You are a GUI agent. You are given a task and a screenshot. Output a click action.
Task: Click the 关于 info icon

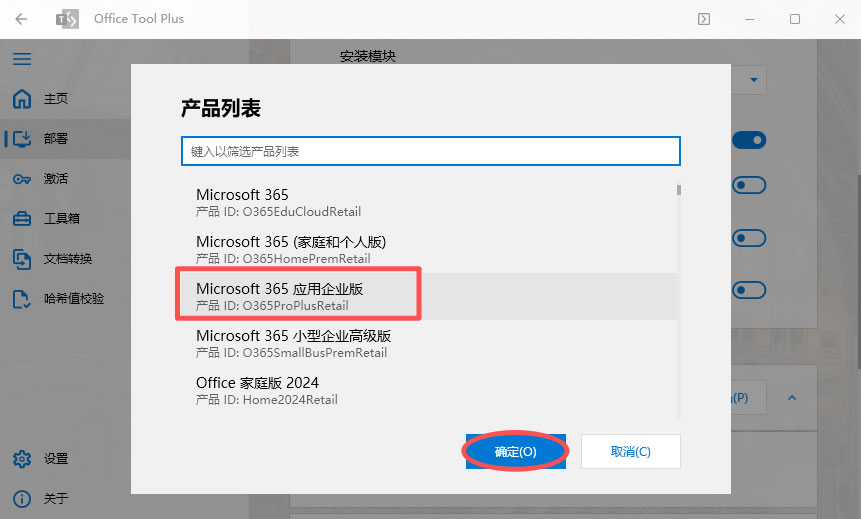coord(22,499)
